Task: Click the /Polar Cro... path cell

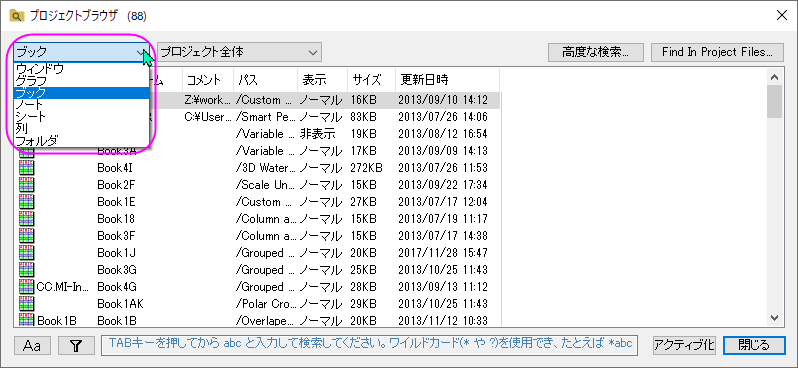Action: (265, 304)
